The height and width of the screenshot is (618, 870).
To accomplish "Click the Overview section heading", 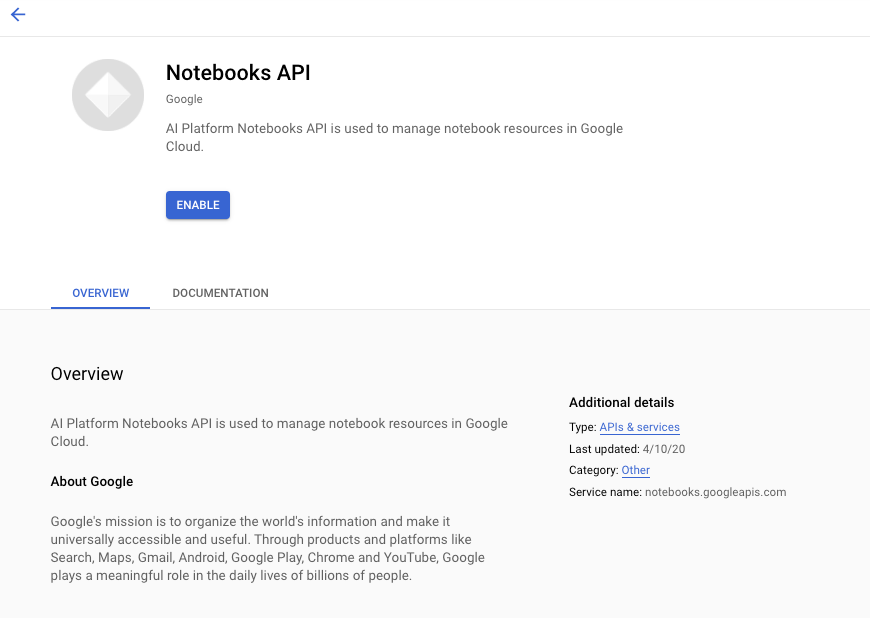I will click(87, 374).
